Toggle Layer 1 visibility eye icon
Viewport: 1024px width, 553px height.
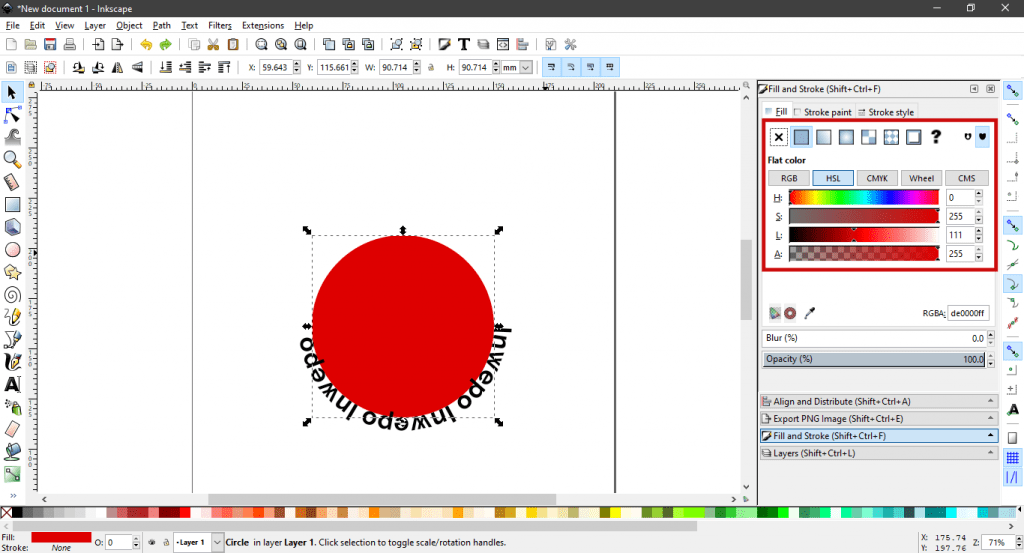[151, 542]
